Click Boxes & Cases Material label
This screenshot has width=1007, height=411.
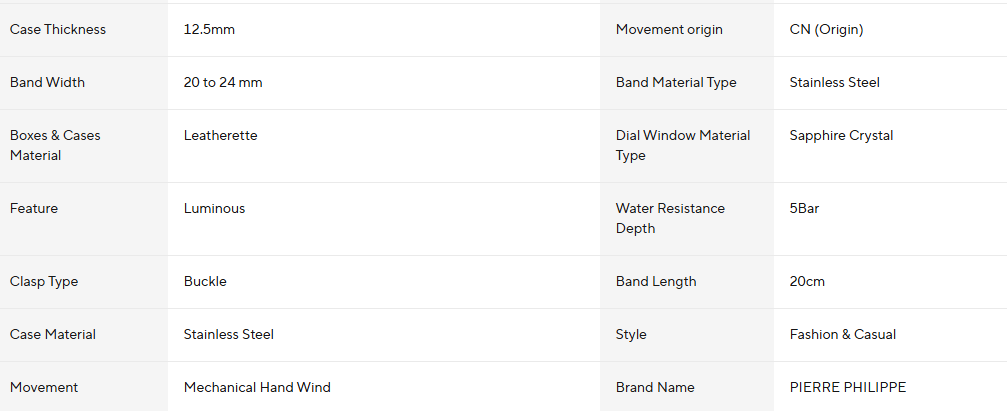(x=55, y=145)
